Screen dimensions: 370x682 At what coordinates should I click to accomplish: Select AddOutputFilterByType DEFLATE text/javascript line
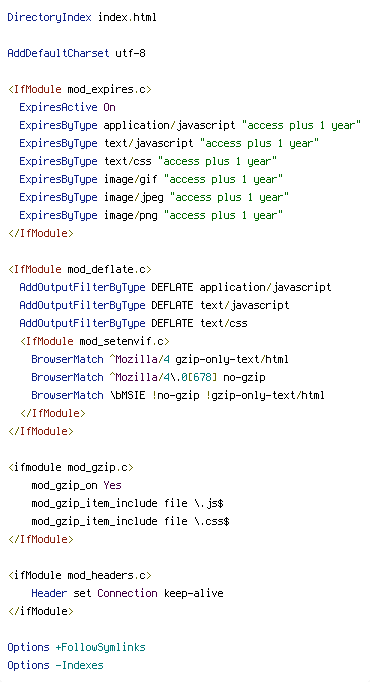(154, 305)
